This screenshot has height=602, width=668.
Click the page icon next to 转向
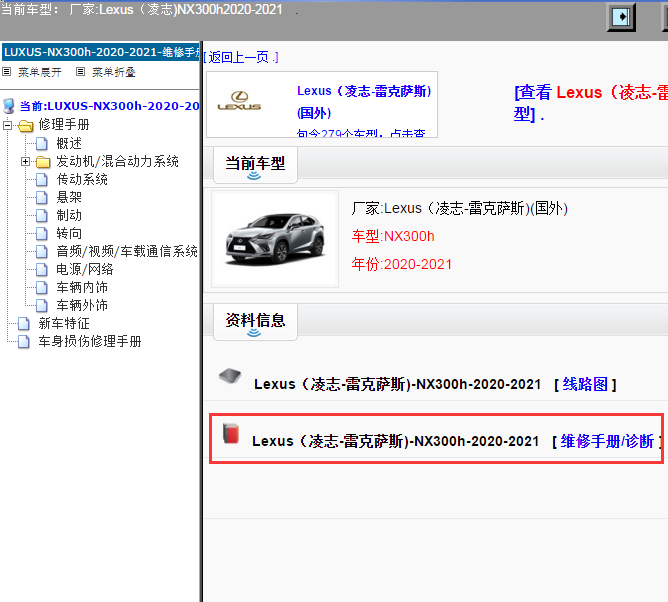(42, 233)
